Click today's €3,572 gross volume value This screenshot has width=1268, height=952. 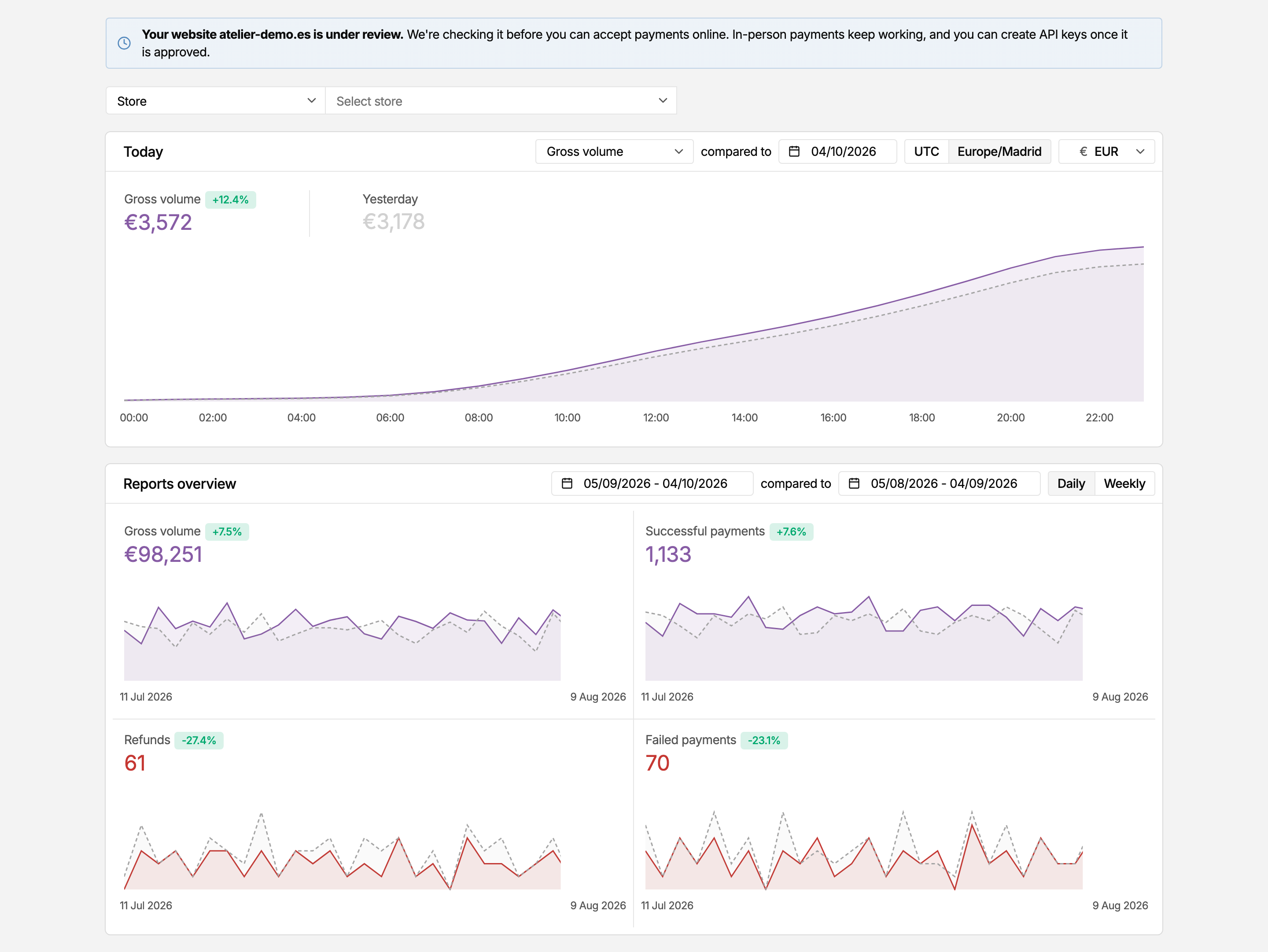158,222
